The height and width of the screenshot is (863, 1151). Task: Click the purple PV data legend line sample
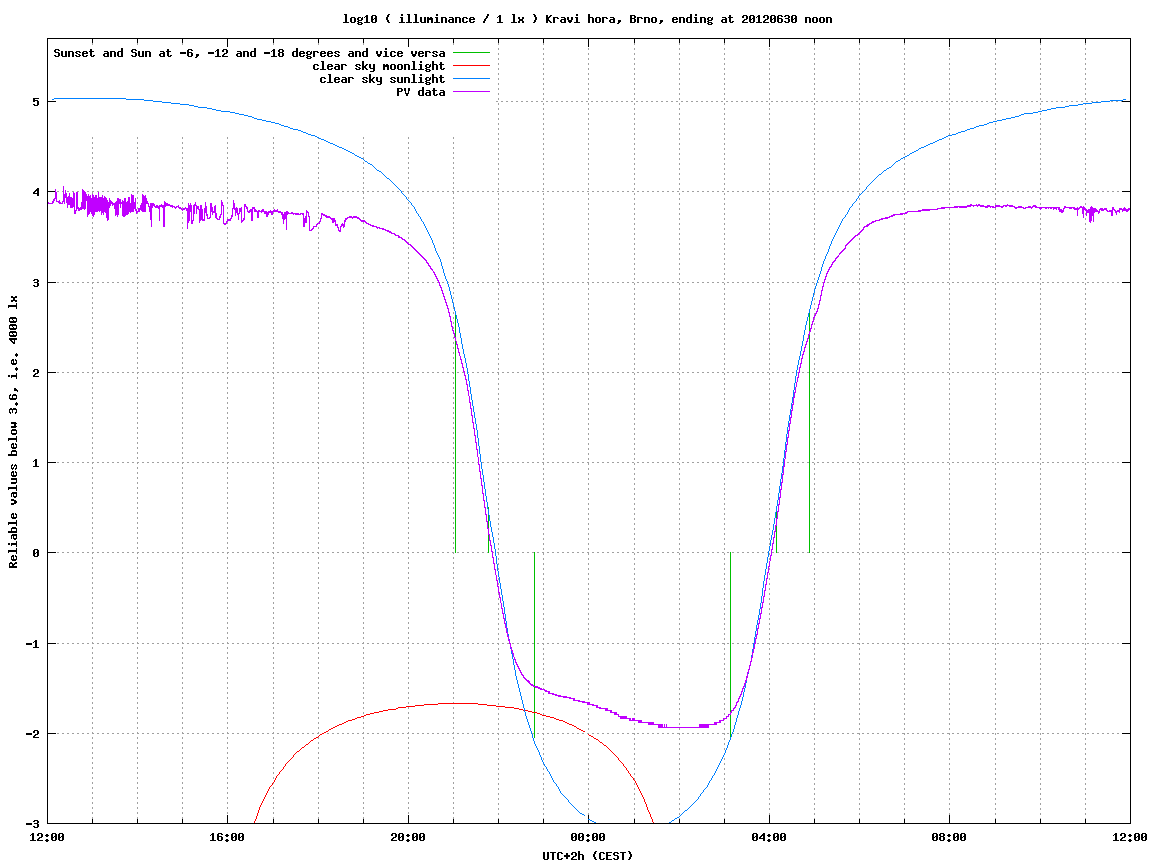[471, 92]
